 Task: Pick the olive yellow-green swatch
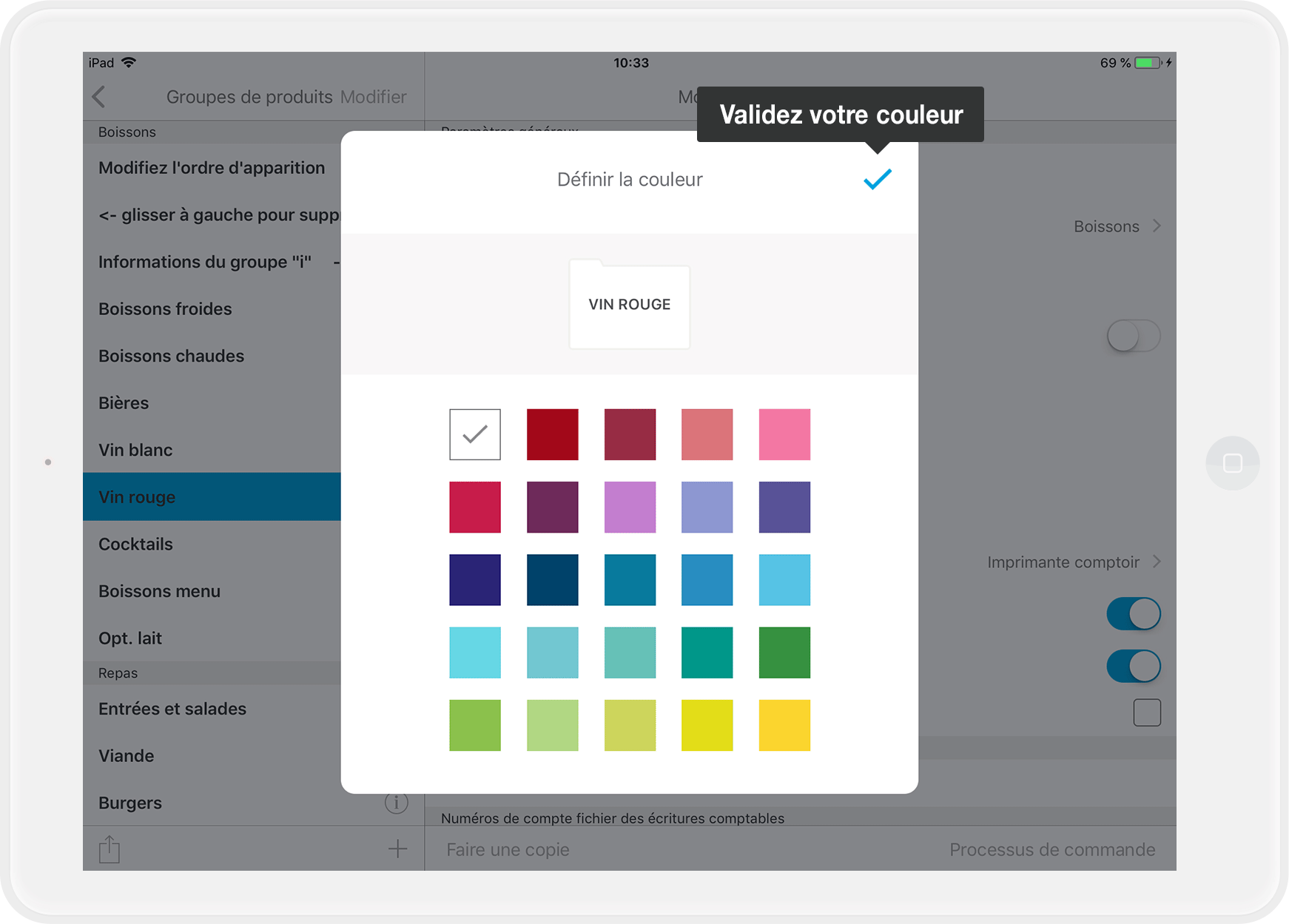tap(630, 725)
